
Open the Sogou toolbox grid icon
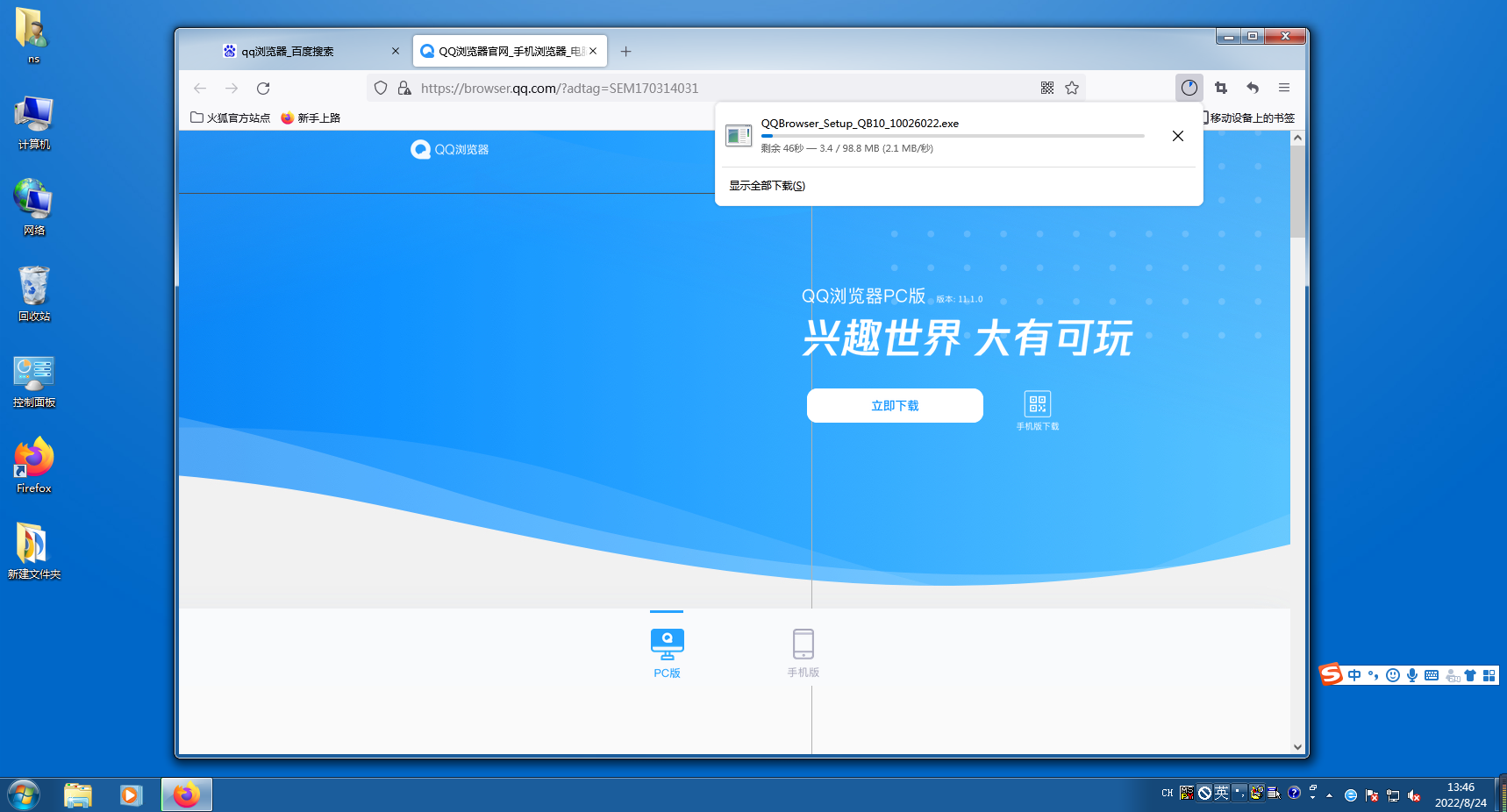(x=1489, y=675)
